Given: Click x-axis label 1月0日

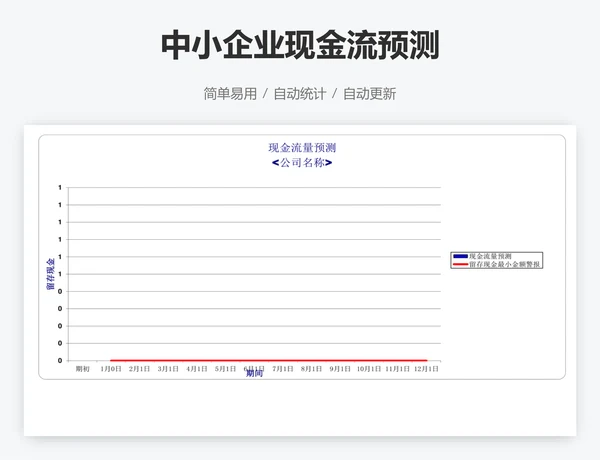Looking at the screenshot, I should pos(111,369).
